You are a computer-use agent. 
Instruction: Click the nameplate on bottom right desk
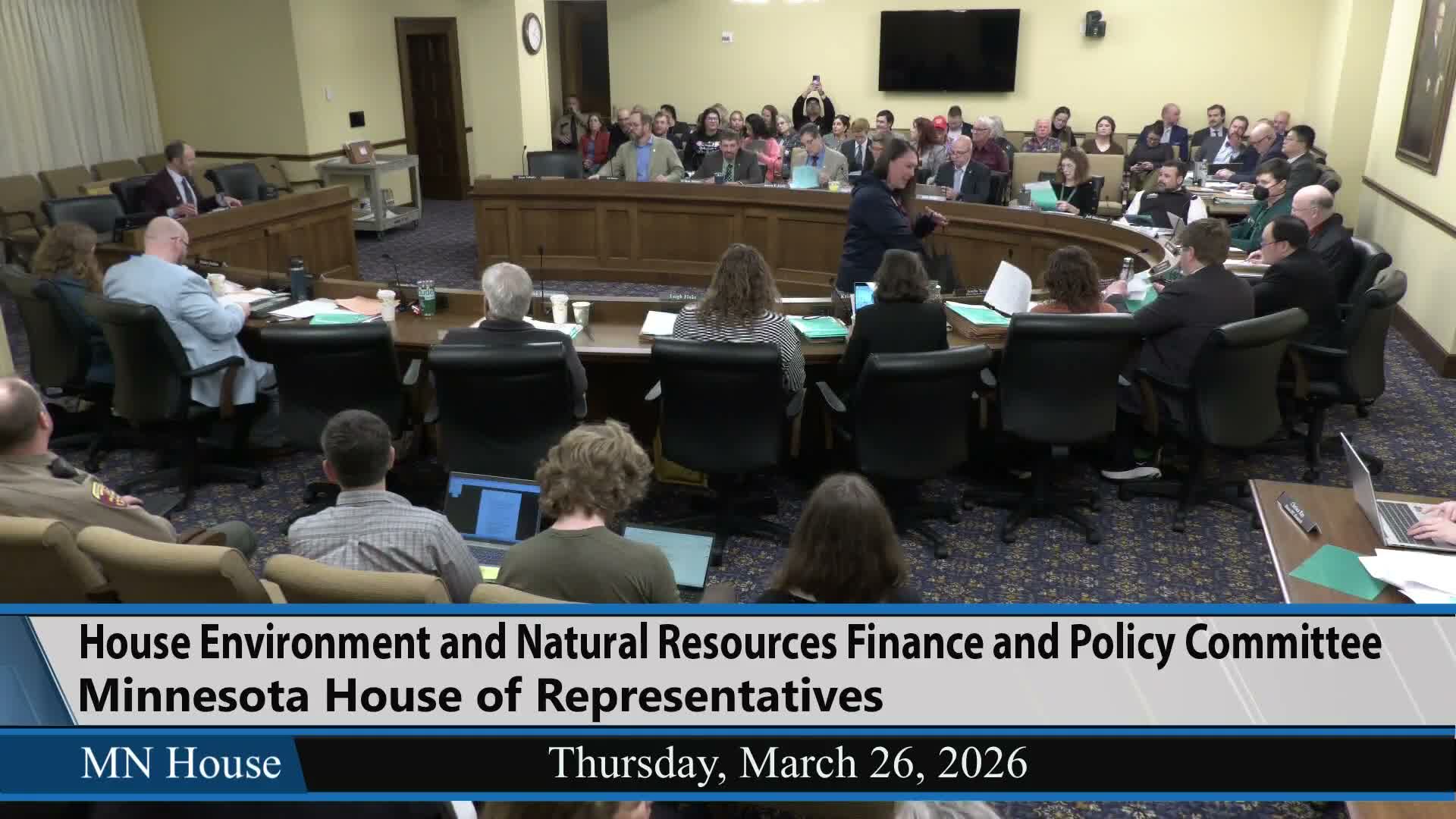coord(1299,512)
